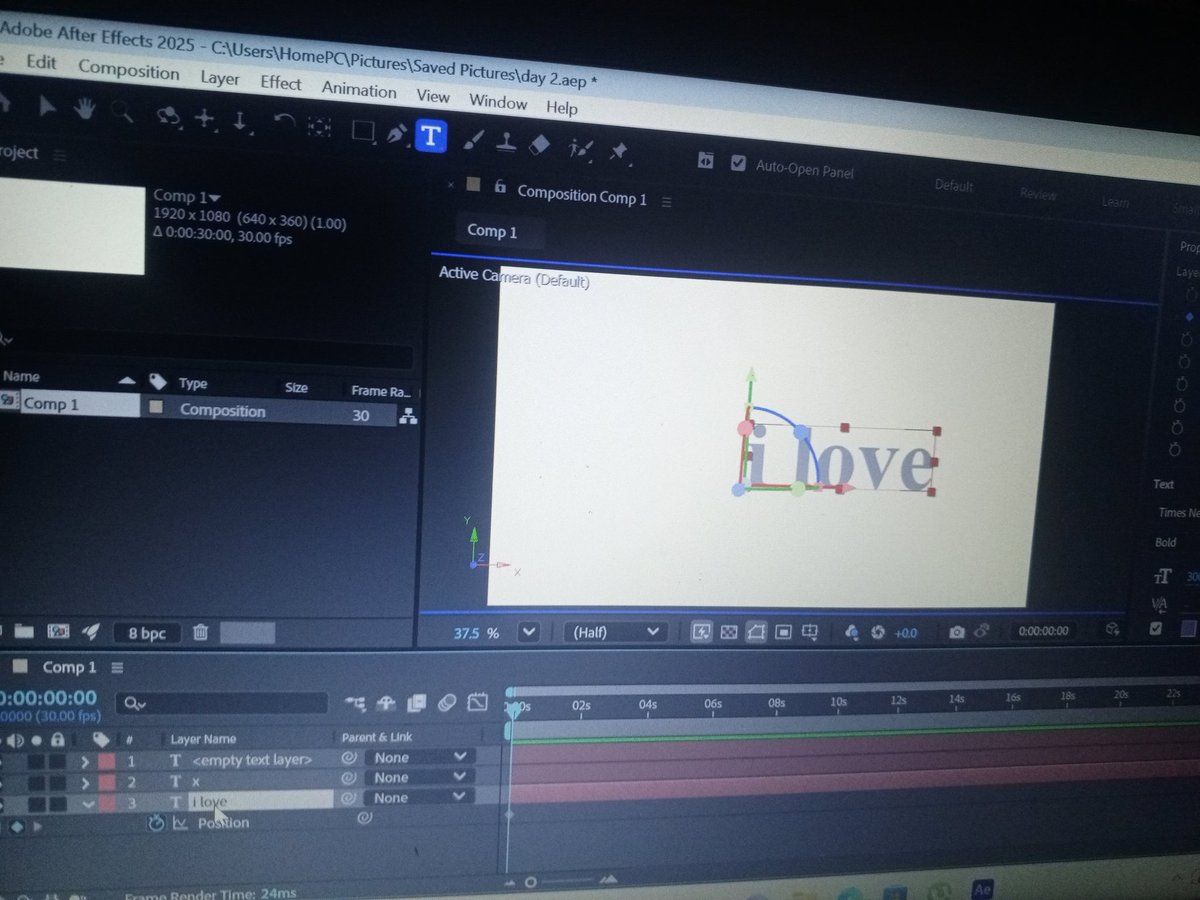Select the Brush tool
Viewport: 1200px width, 900px height.
point(473,139)
